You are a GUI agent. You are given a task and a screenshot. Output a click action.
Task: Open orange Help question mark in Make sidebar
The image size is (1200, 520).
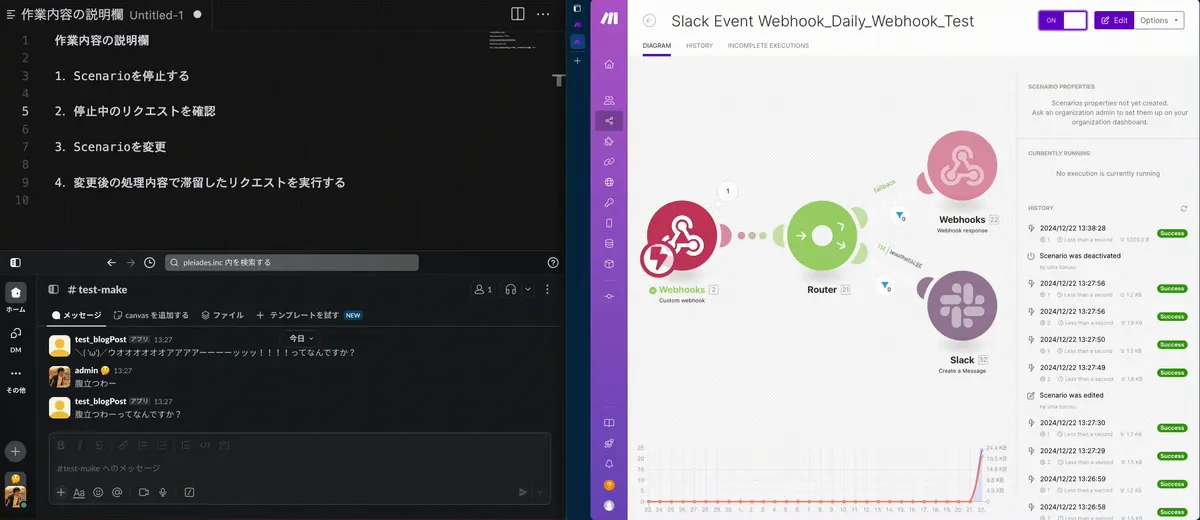point(609,485)
